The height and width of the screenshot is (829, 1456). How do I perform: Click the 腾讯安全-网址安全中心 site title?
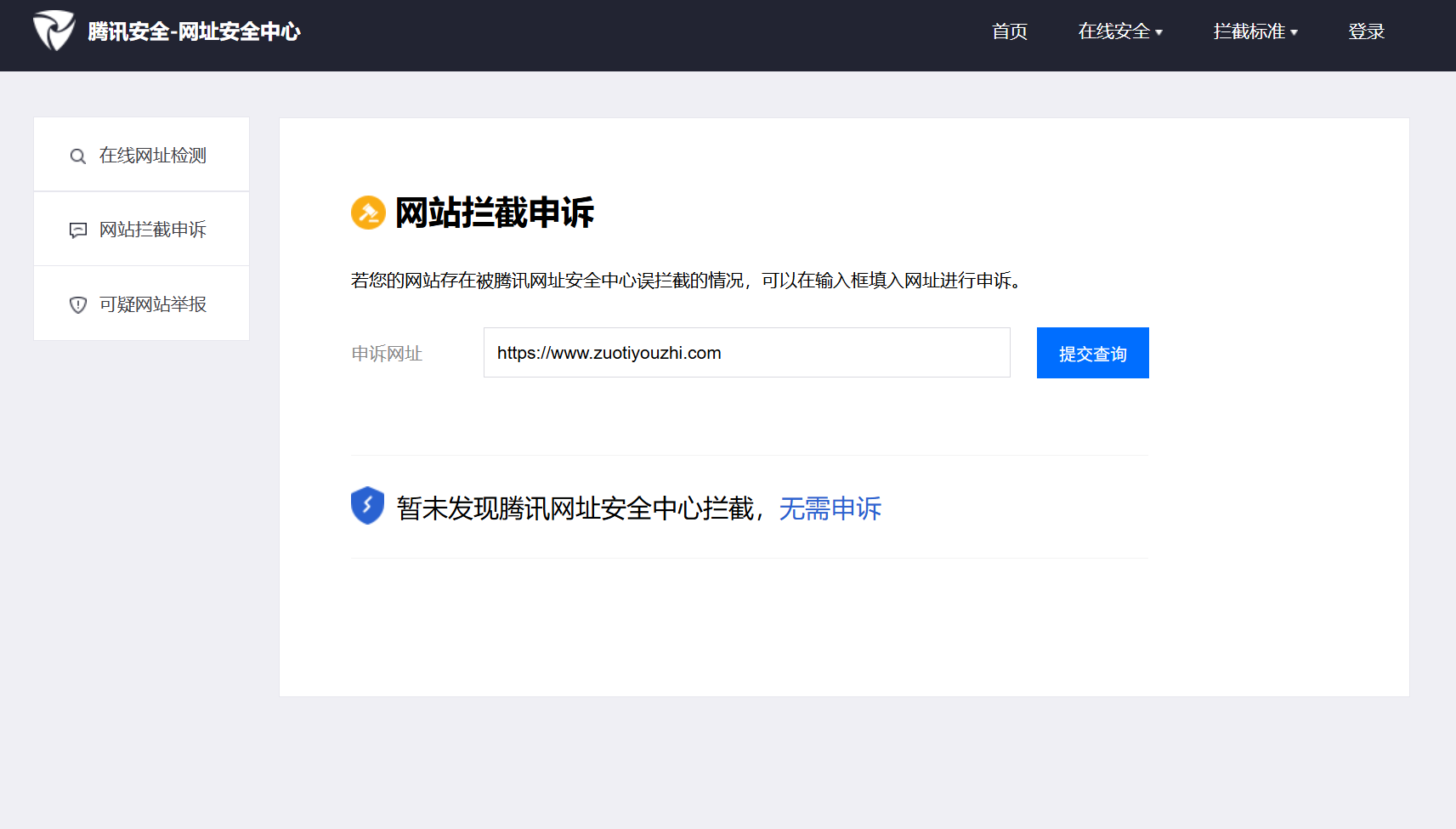pyautogui.click(x=194, y=31)
